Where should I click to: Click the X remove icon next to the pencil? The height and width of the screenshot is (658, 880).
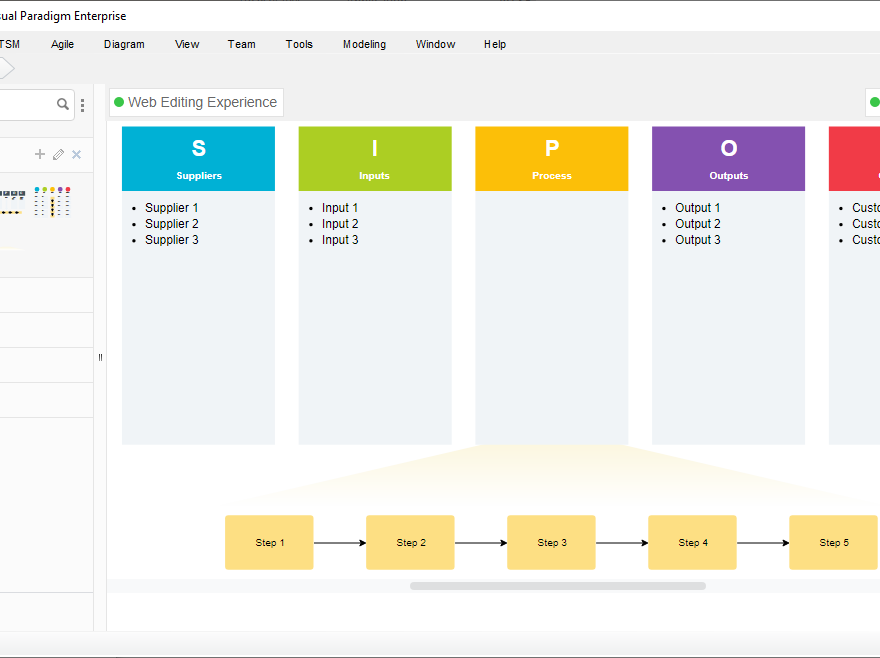[75, 154]
